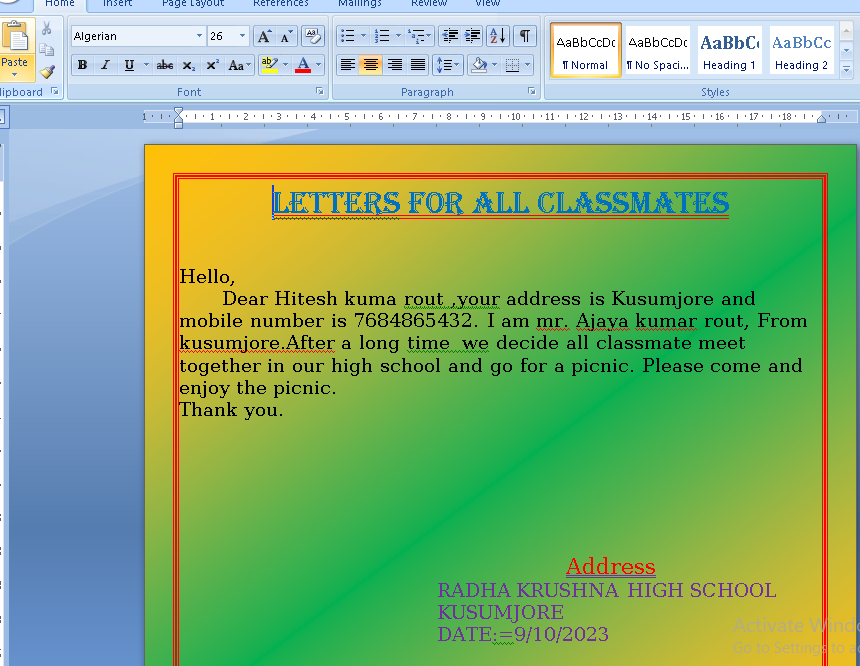Increase paragraph indent
This screenshot has height=666, width=860.
tap(473, 37)
